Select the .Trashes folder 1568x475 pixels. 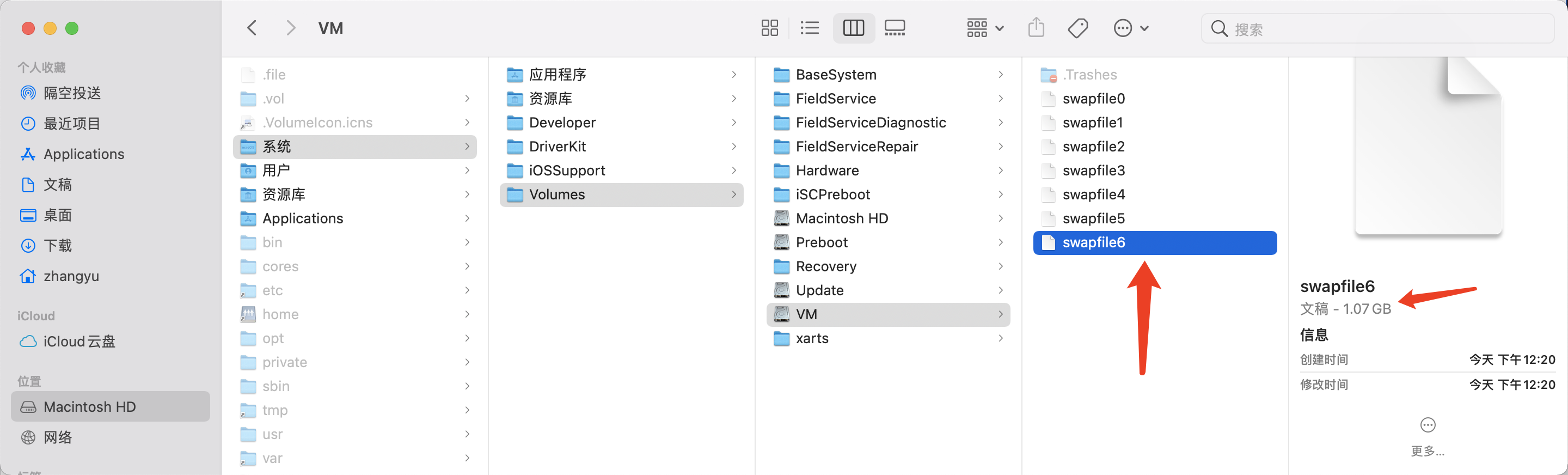1155,74
